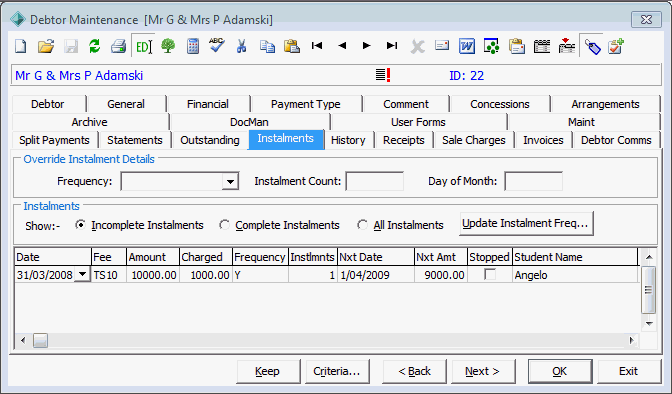Click the Save disk icon
The height and width of the screenshot is (394, 672).
[x=71, y=46]
